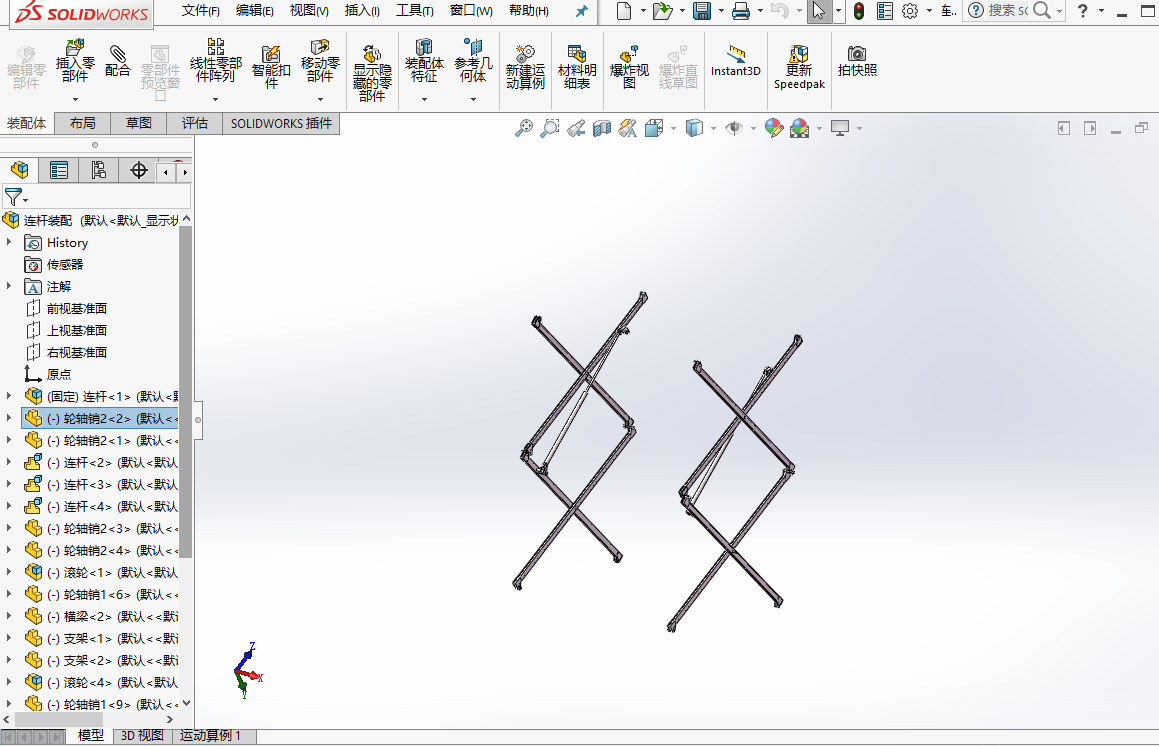This screenshot has width=1159, height=747.
Task: Click Bill of Materials (材料明细表) icon
Action: pyautogui.click(x=577, y=66)
